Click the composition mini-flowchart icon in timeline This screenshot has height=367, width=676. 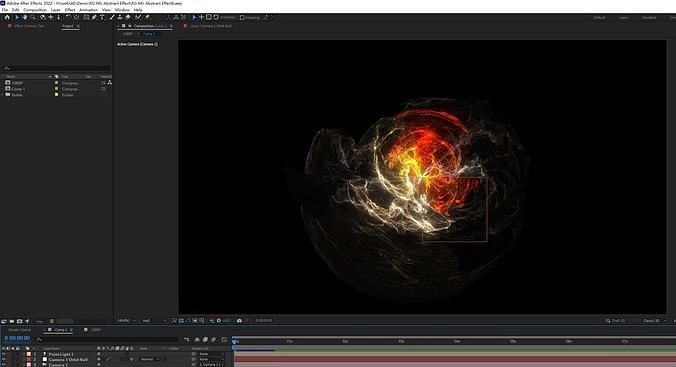click(188, 339)
